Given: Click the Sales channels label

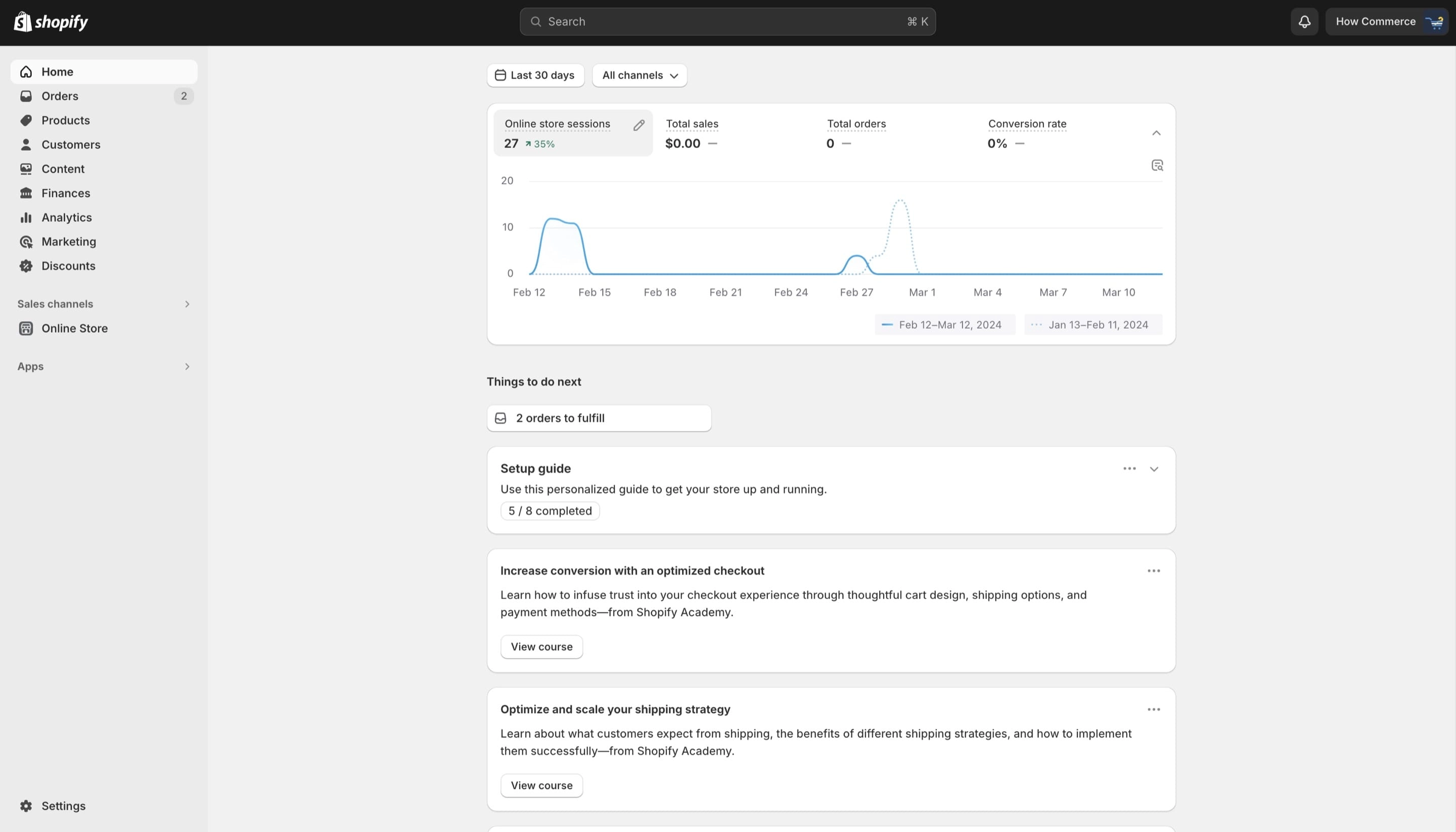Looking at the screenshot, I should pyautogui.click(x=55, y=304).
